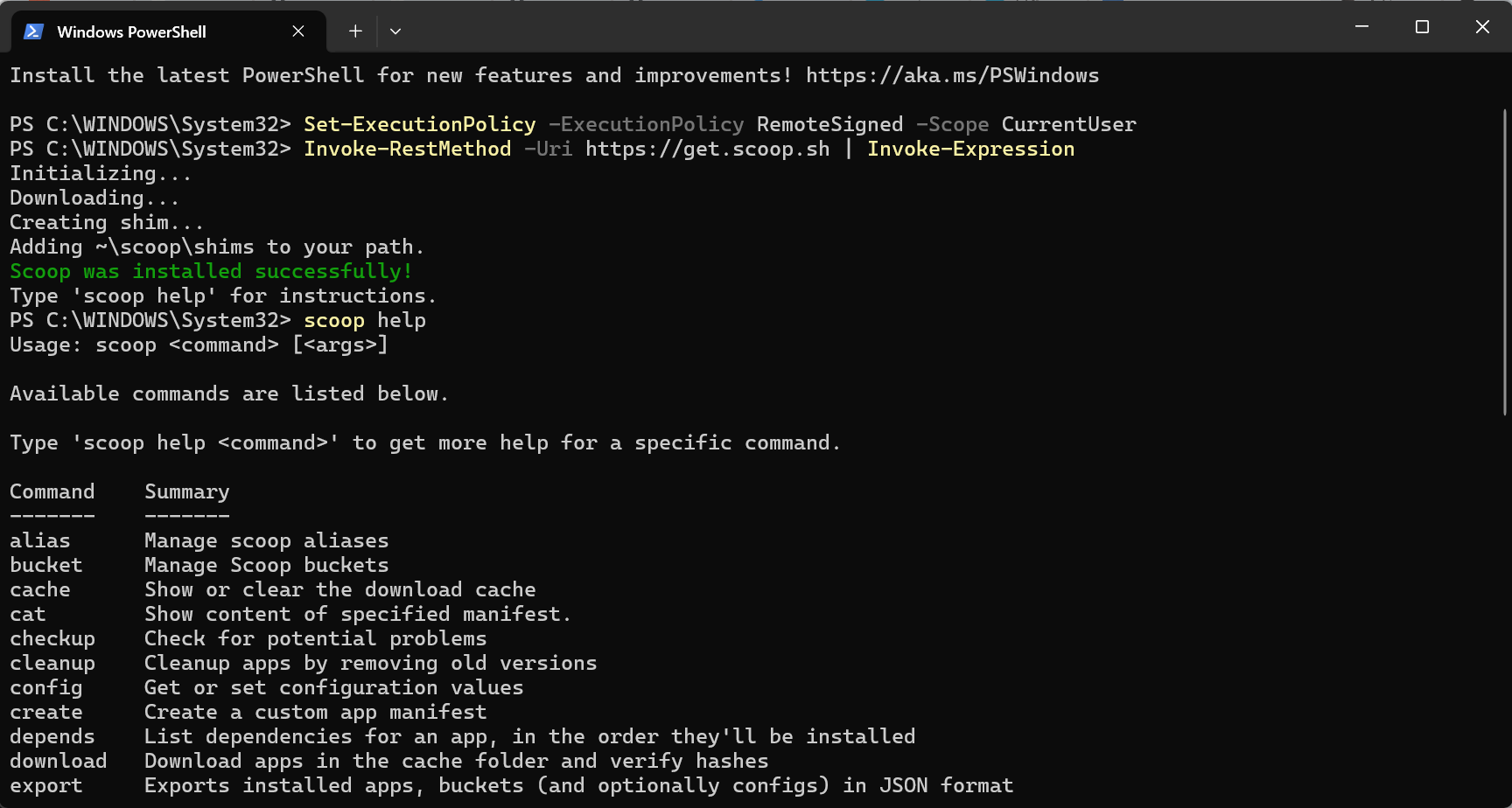The image size is (1512, 808).
Task: Click the 'bucket' command row
Action: [199, 565]
